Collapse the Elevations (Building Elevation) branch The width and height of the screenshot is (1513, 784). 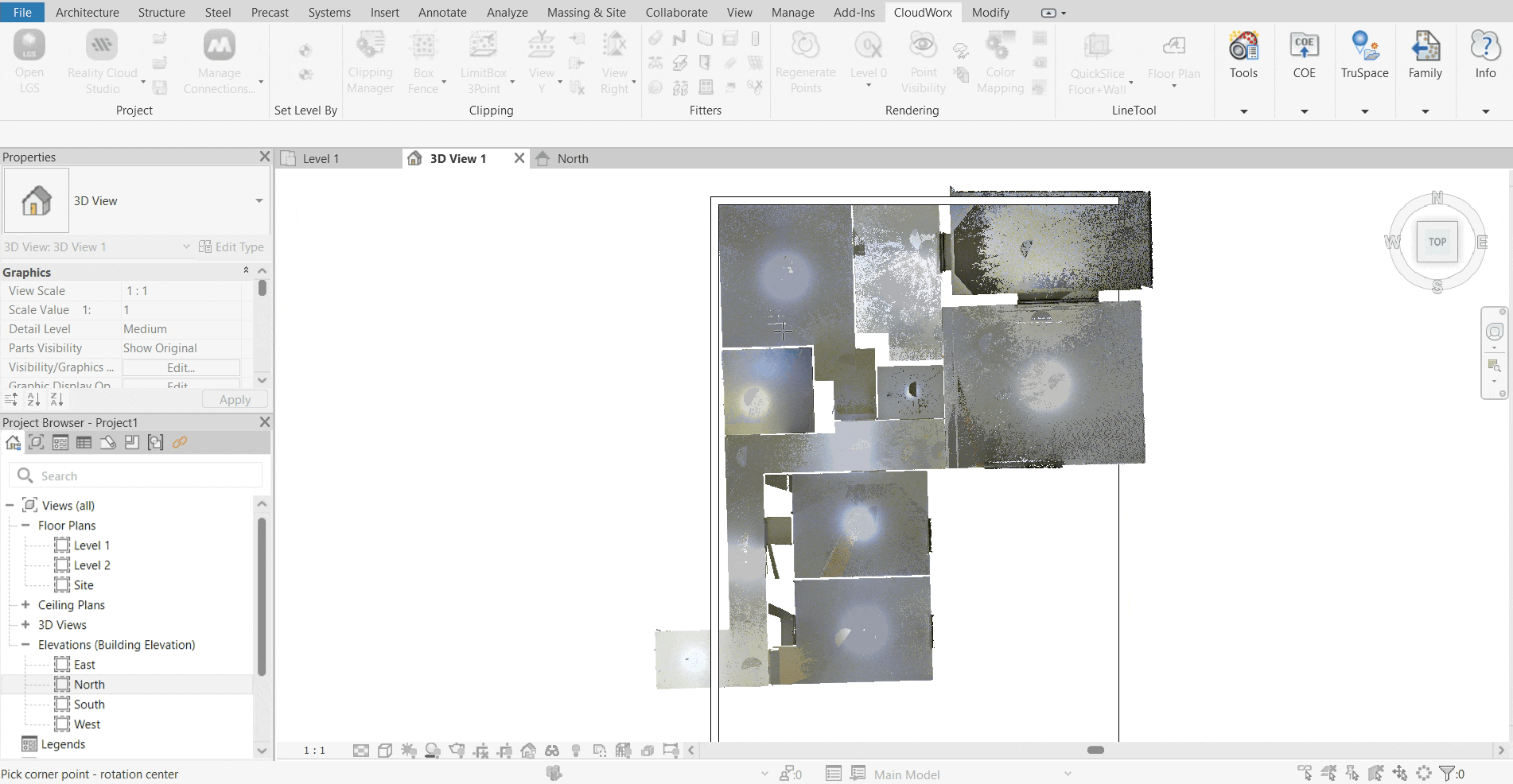point(26,645)
